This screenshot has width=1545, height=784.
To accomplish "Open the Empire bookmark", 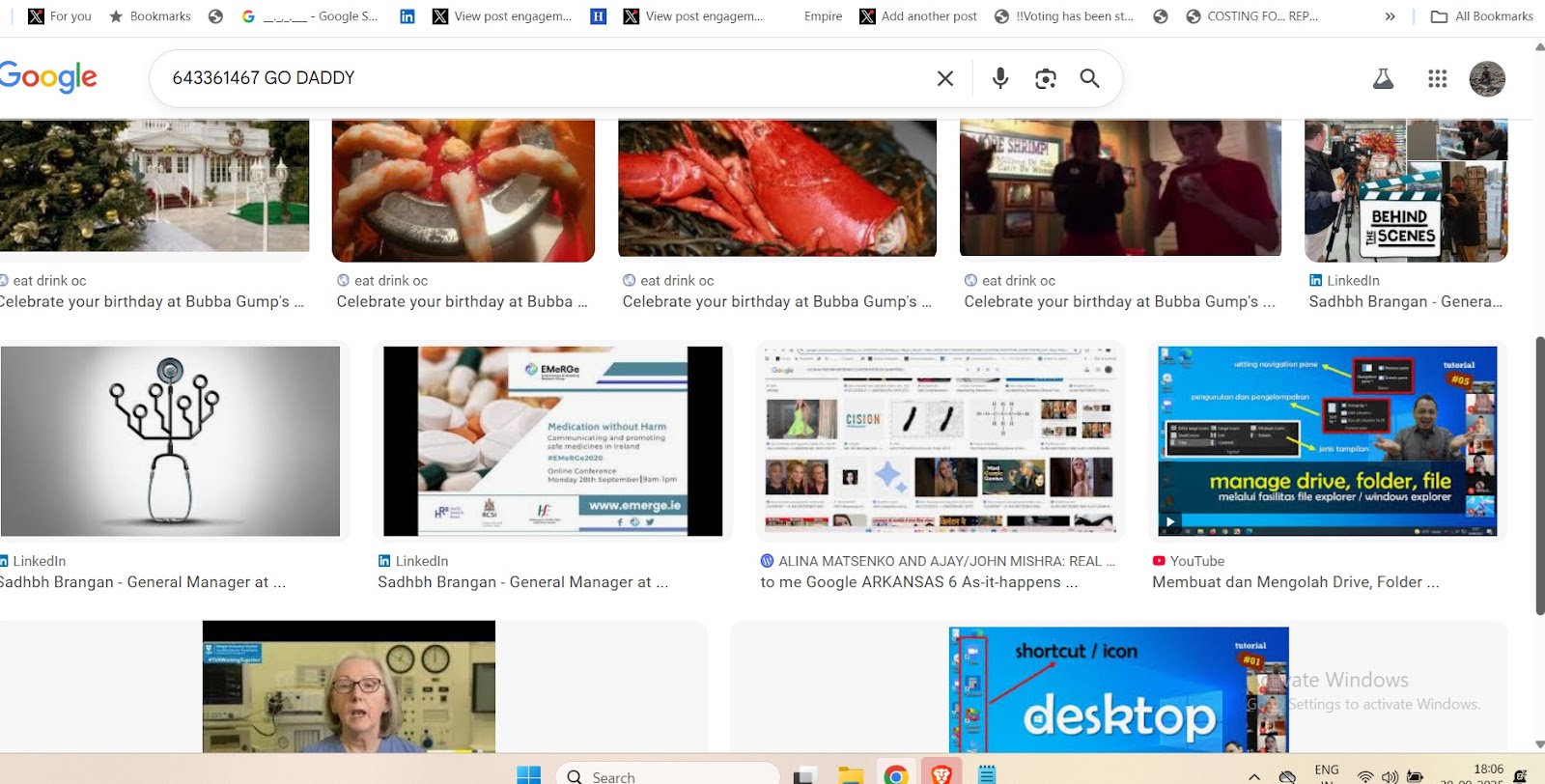I will coord(822,16).
